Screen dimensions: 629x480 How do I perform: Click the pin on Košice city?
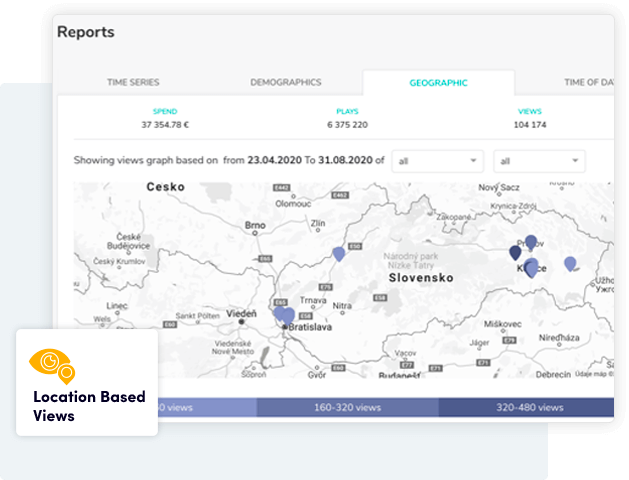[532, 267]
